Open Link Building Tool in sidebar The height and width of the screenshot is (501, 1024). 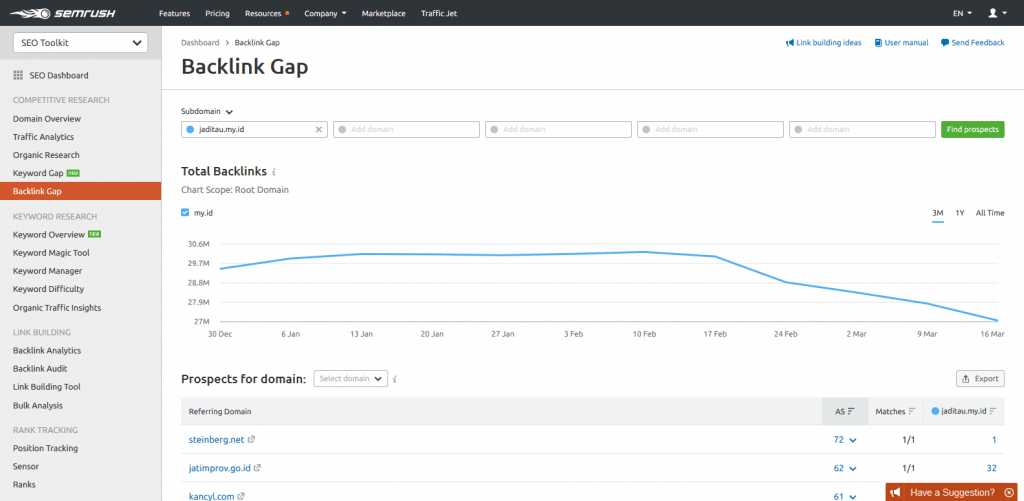47,387
